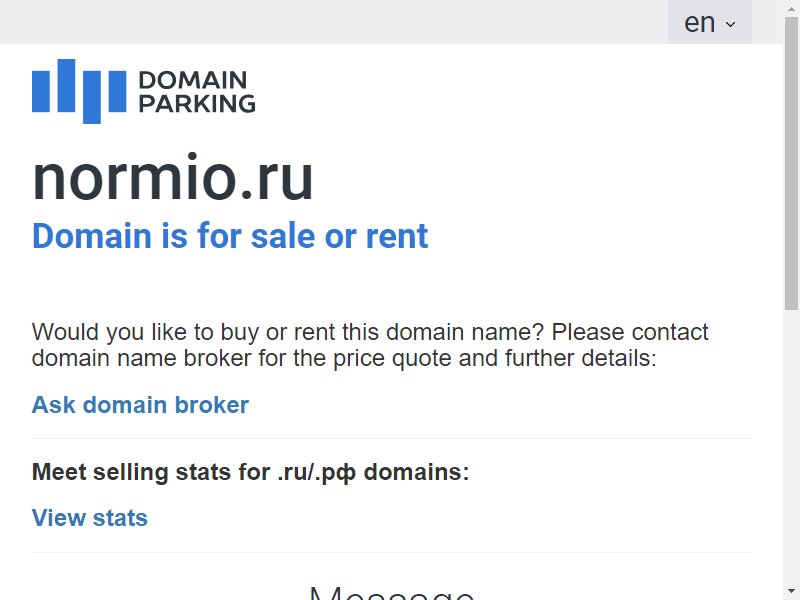Click "Meet selling stats for .ru/.рф domains" label

coord(251,472)
